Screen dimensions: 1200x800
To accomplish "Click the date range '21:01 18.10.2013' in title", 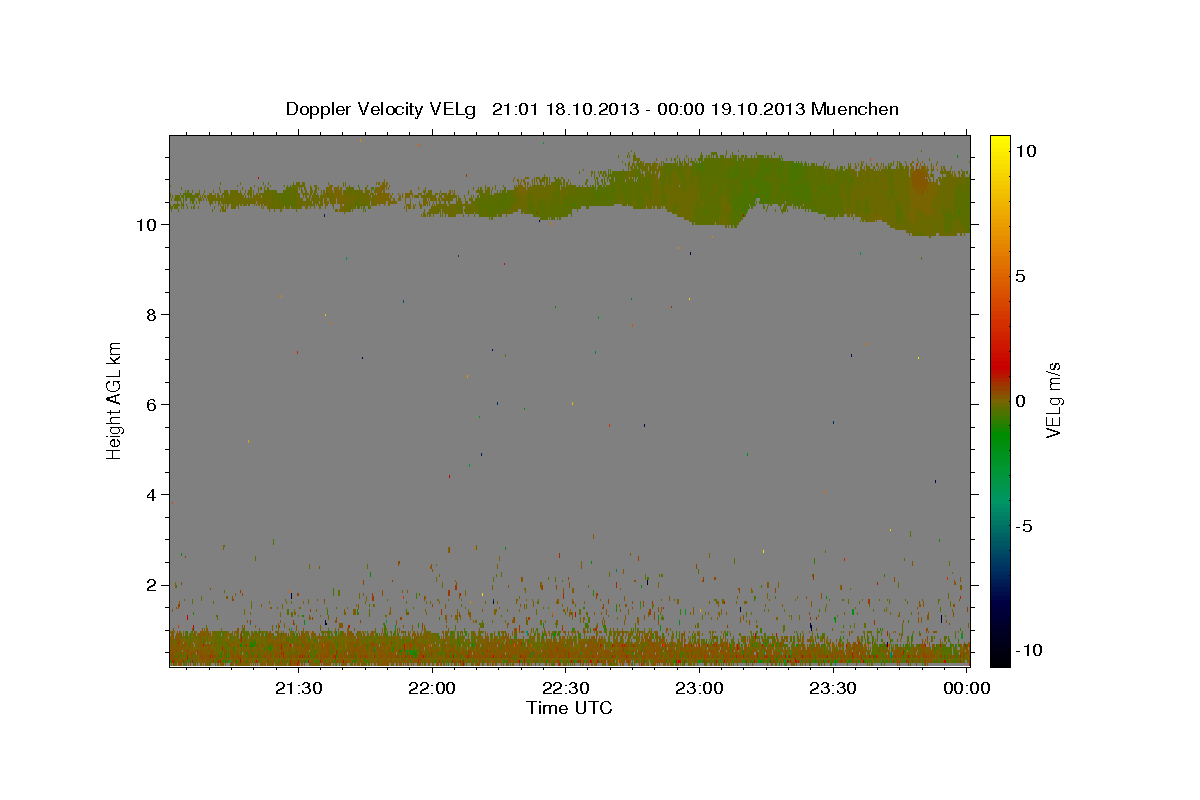I will coord(565,109).
